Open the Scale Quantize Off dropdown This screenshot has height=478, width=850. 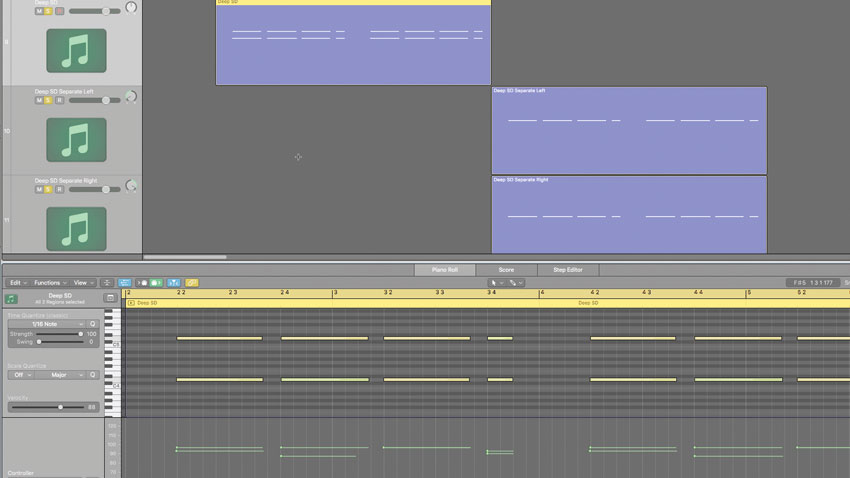[21, 374]
